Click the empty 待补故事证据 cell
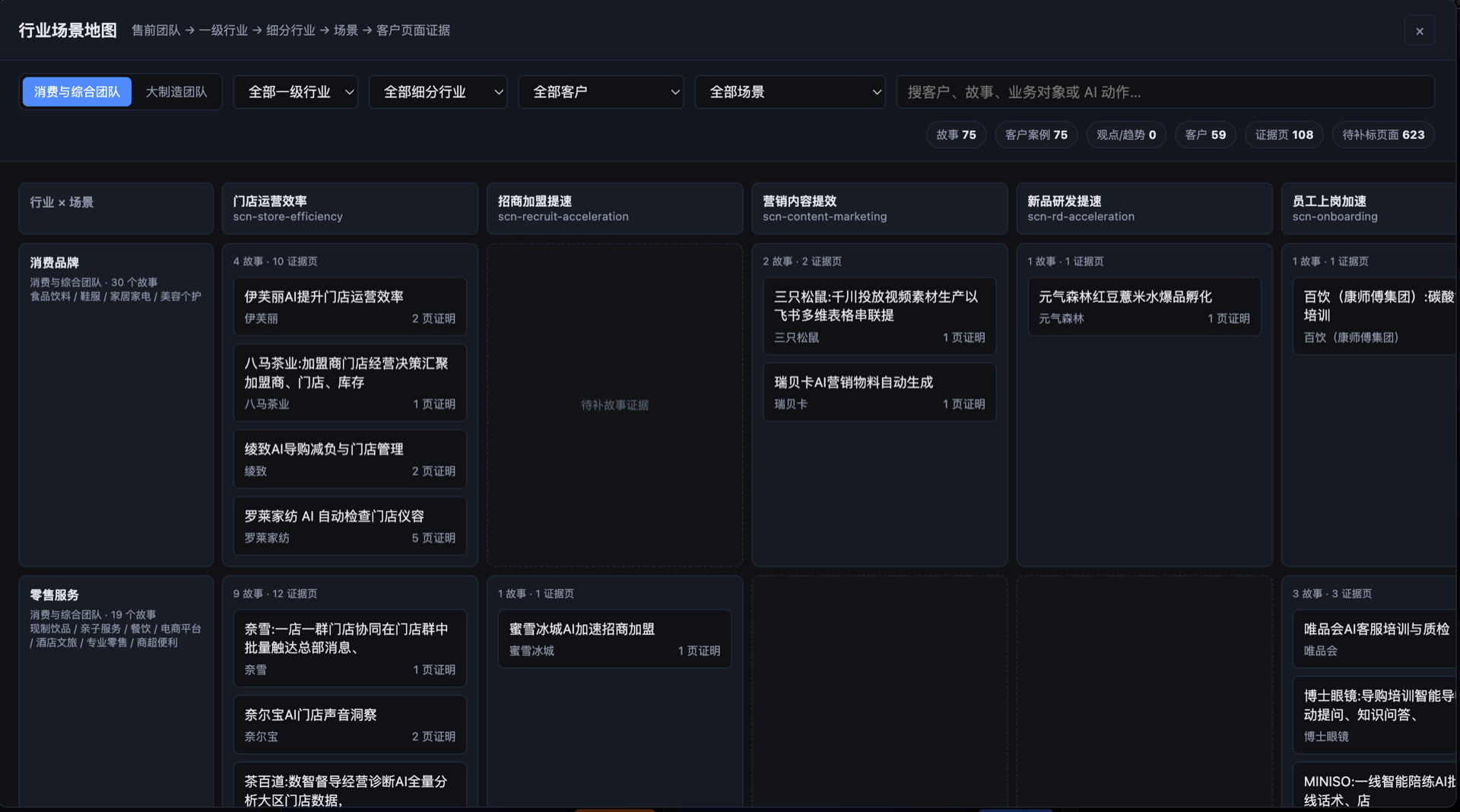 pos(614,405)
